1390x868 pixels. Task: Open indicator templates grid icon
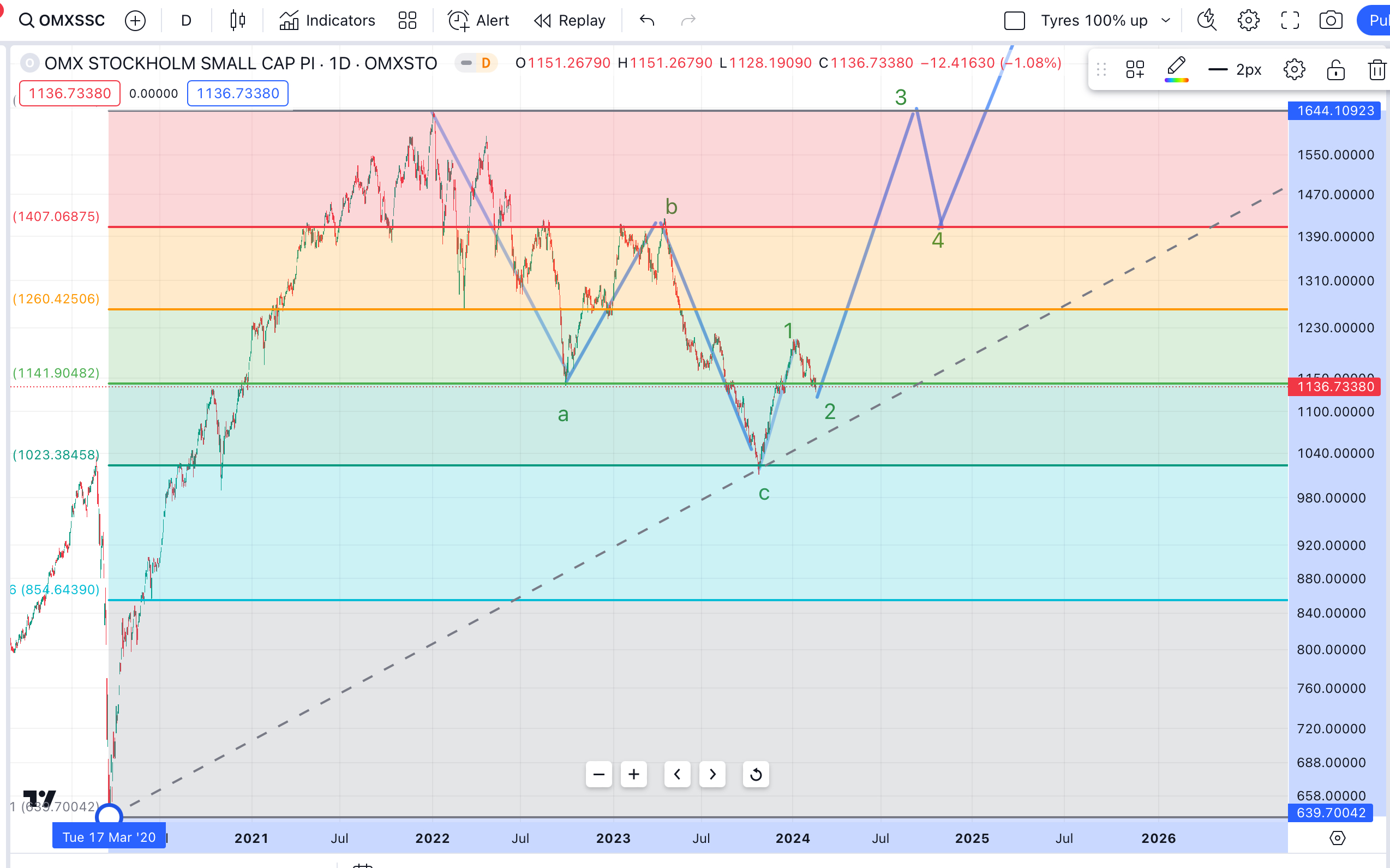pyautogui.click(x=408, y=21)
